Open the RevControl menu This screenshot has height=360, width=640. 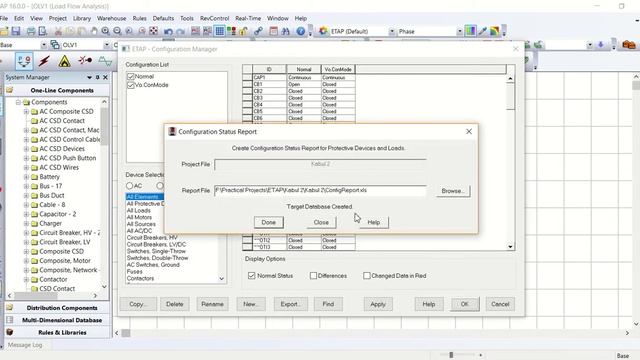(214, 18)
